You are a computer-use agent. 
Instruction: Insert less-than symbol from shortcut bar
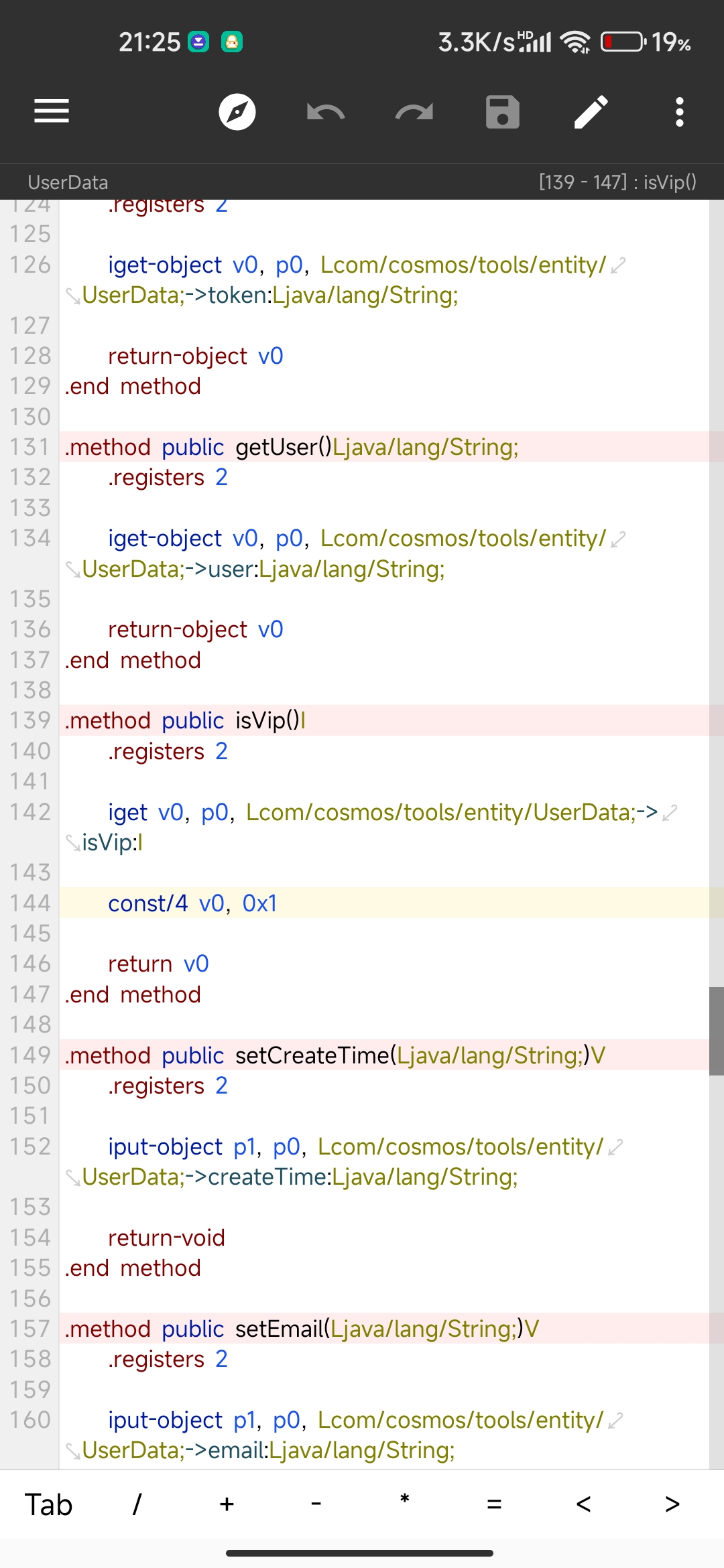tap(583, 1505)
